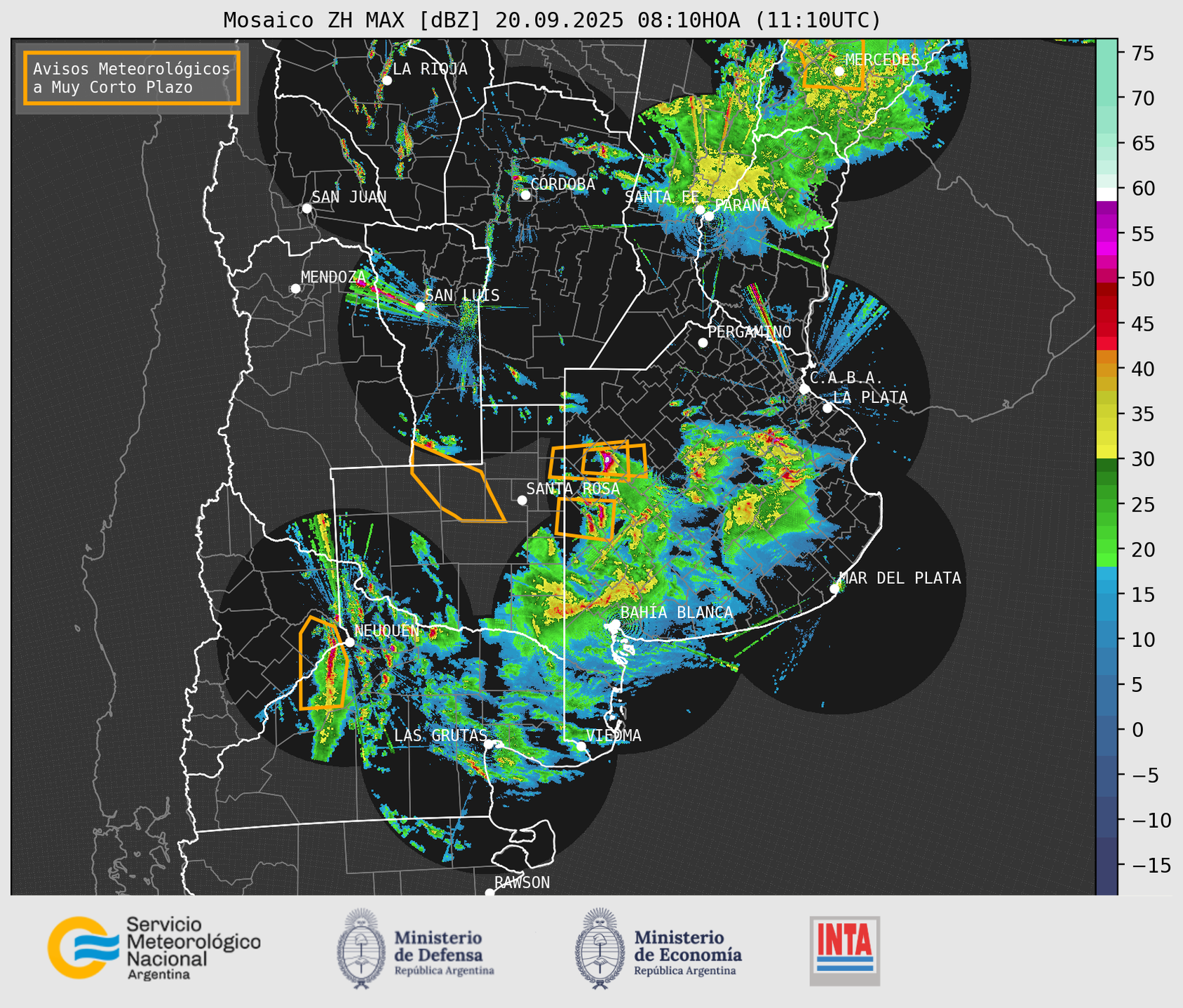Click the 60 dBZ white band on color scale

[1107, 193]
